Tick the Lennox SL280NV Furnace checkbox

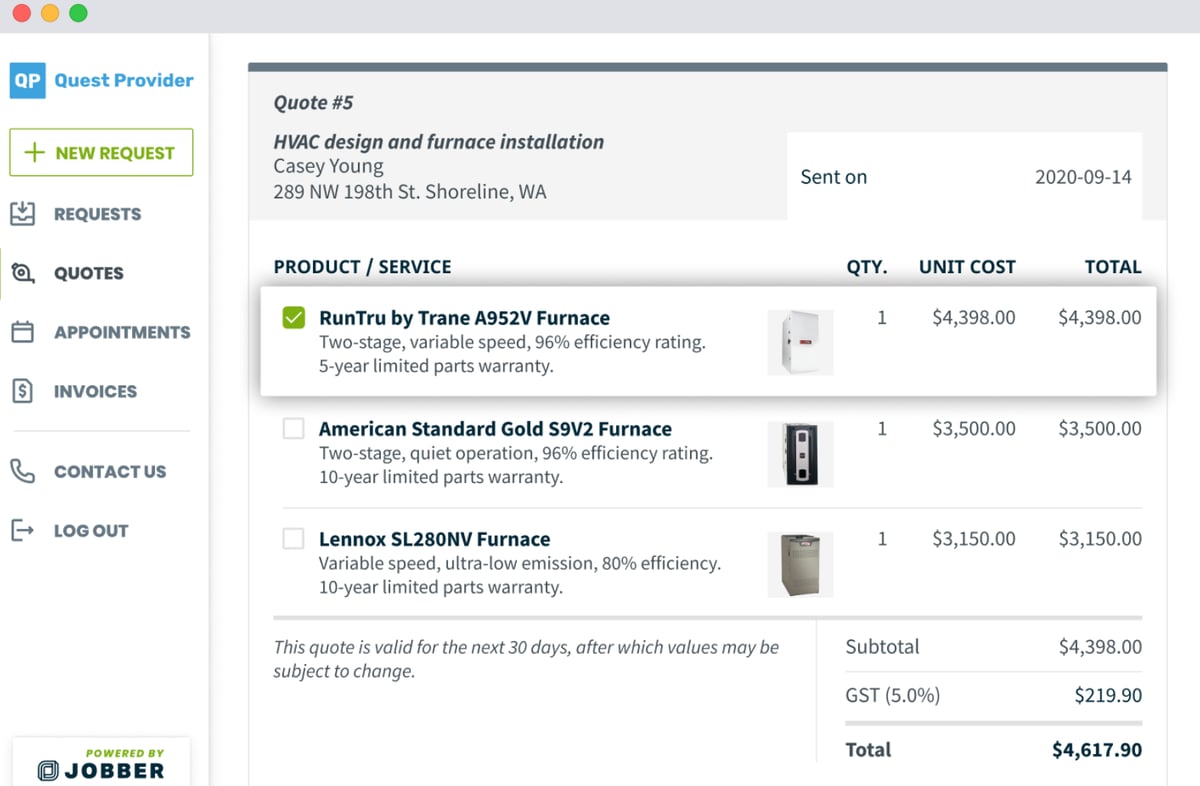coord(294,539)
